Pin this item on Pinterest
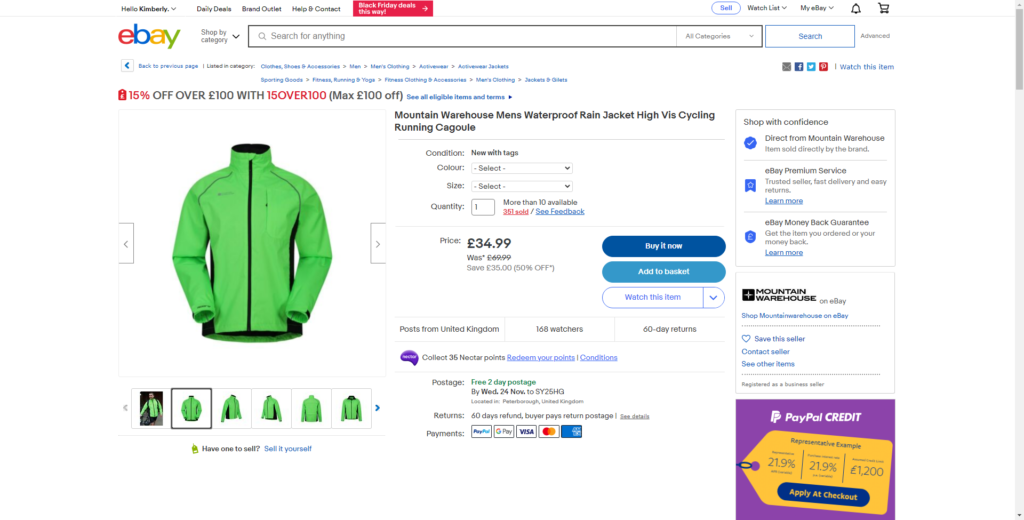The height and width of the screenshot is (520, 1024). point(823,67)
